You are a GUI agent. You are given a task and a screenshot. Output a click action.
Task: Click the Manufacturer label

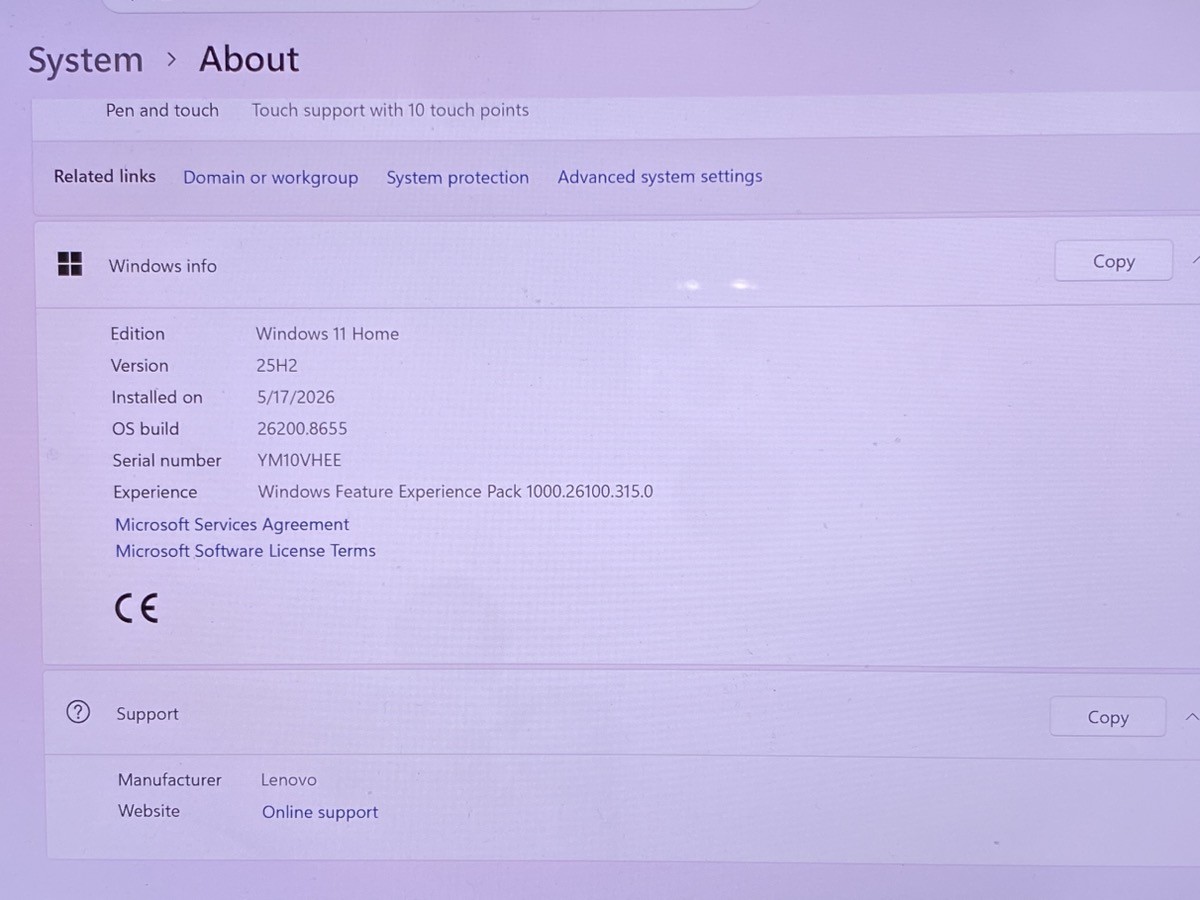(170, 779)
